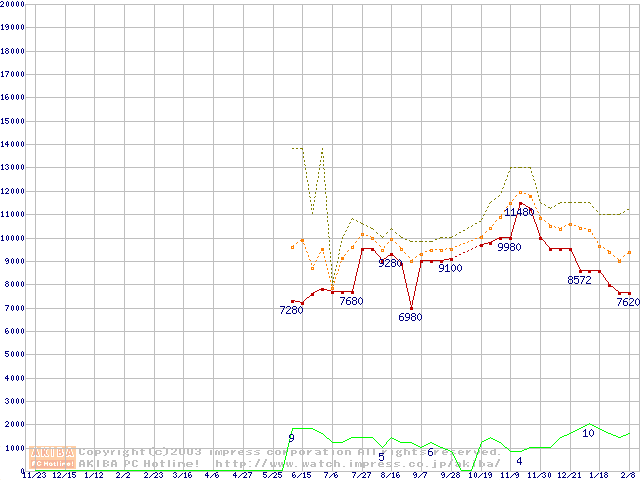The width and height of the screenshot is (640, 480).
Task: Select the 12/21 date on x-axis
Action: click(x=568, y=475)
